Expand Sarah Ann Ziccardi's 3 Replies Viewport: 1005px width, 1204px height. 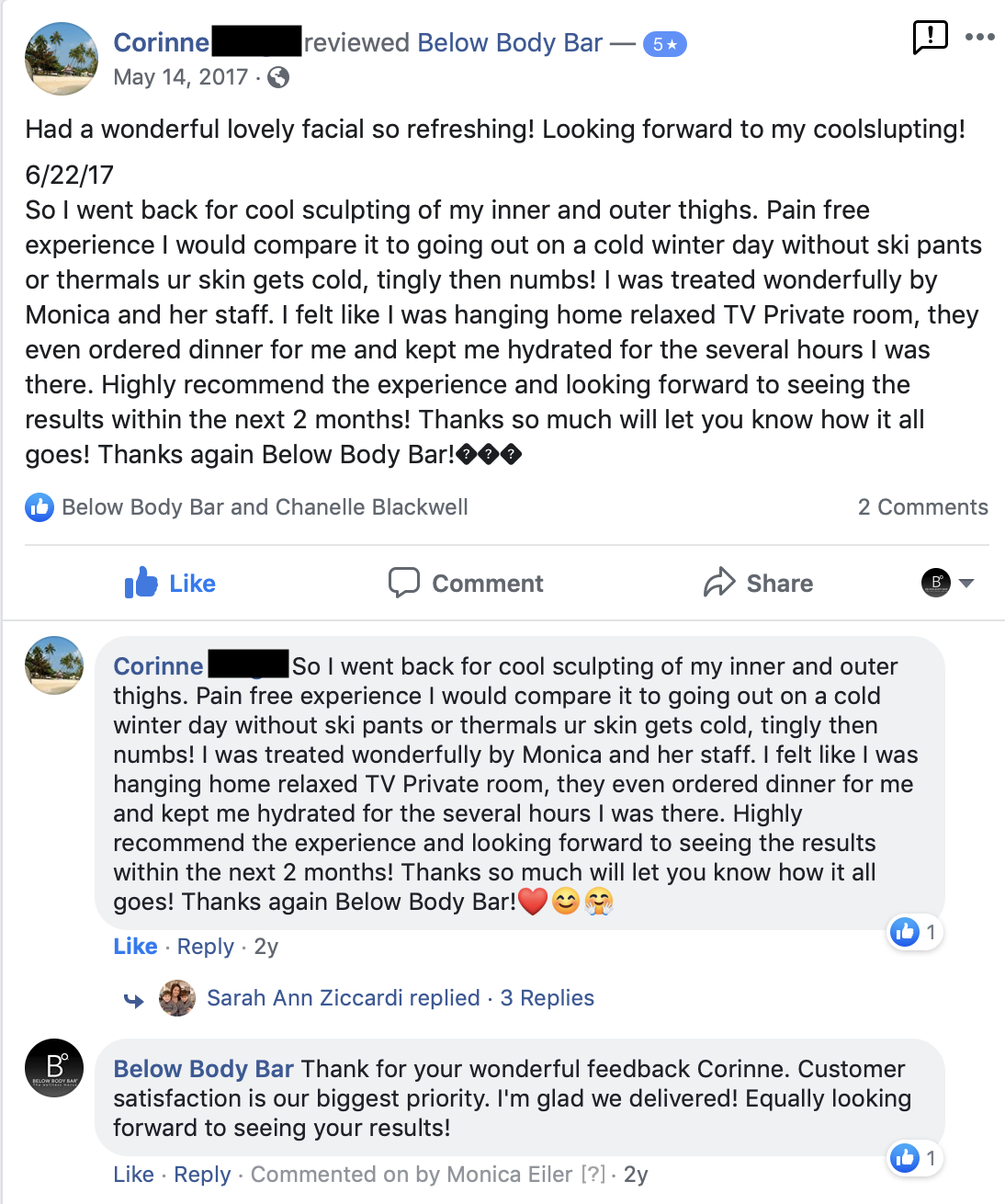548,998
